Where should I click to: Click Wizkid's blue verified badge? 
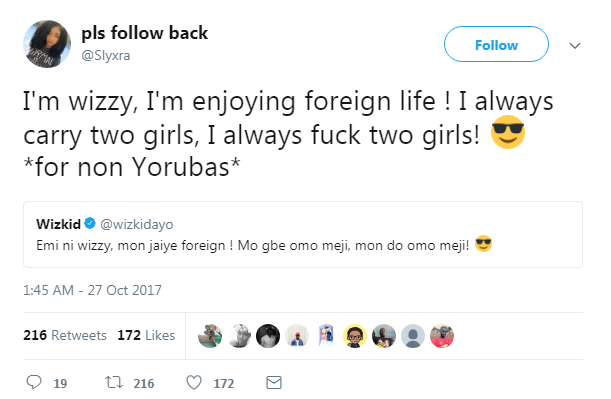coord(90,223)
